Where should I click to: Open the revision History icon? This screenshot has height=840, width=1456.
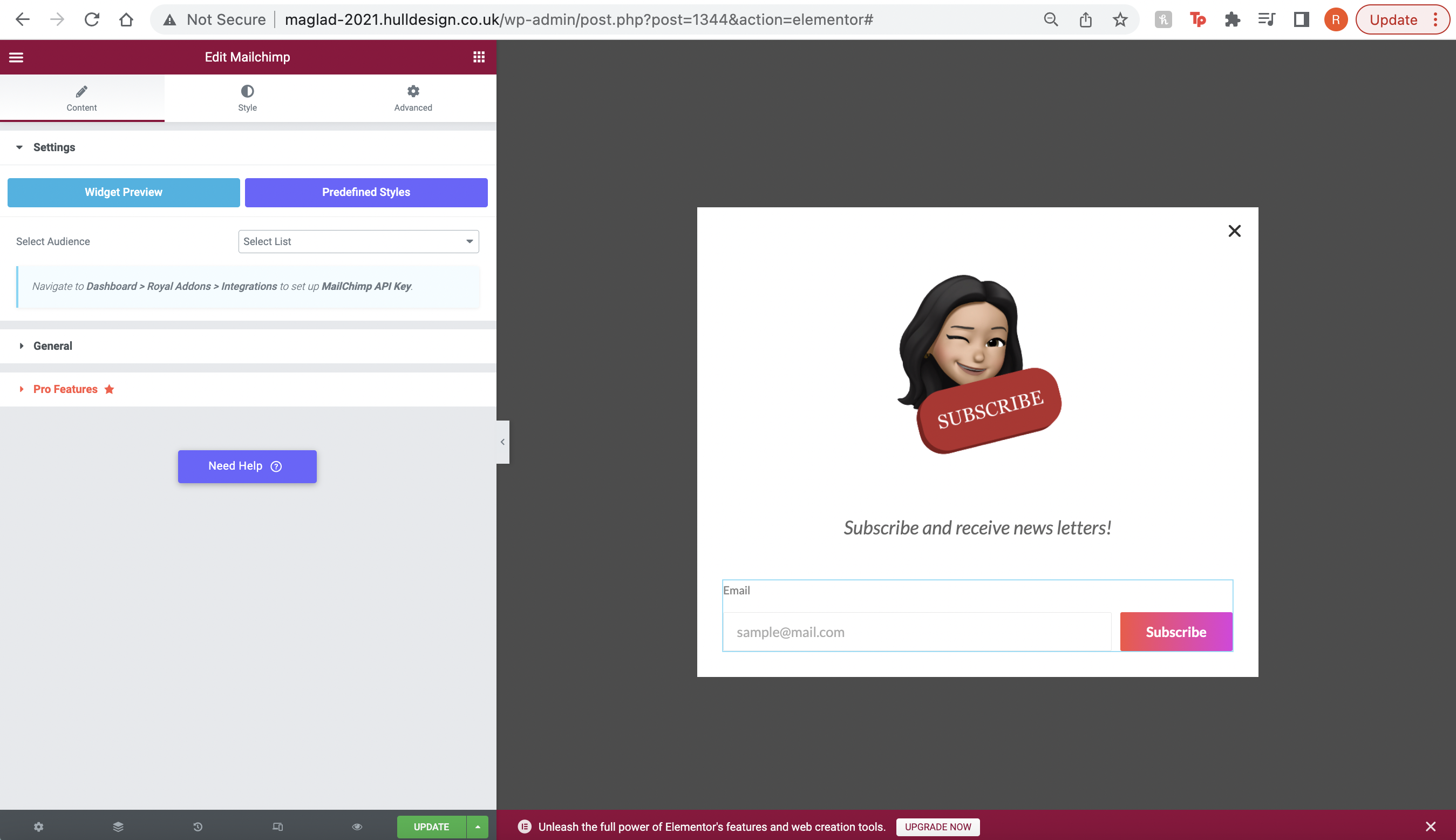coord(198,827)
